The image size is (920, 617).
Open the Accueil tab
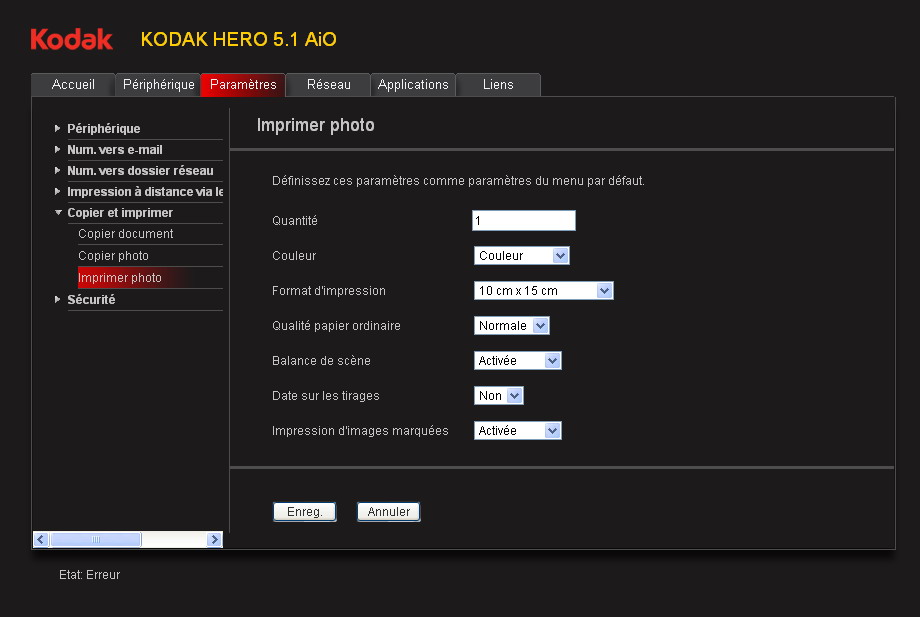pyautogui.click(x=73, y=85)
